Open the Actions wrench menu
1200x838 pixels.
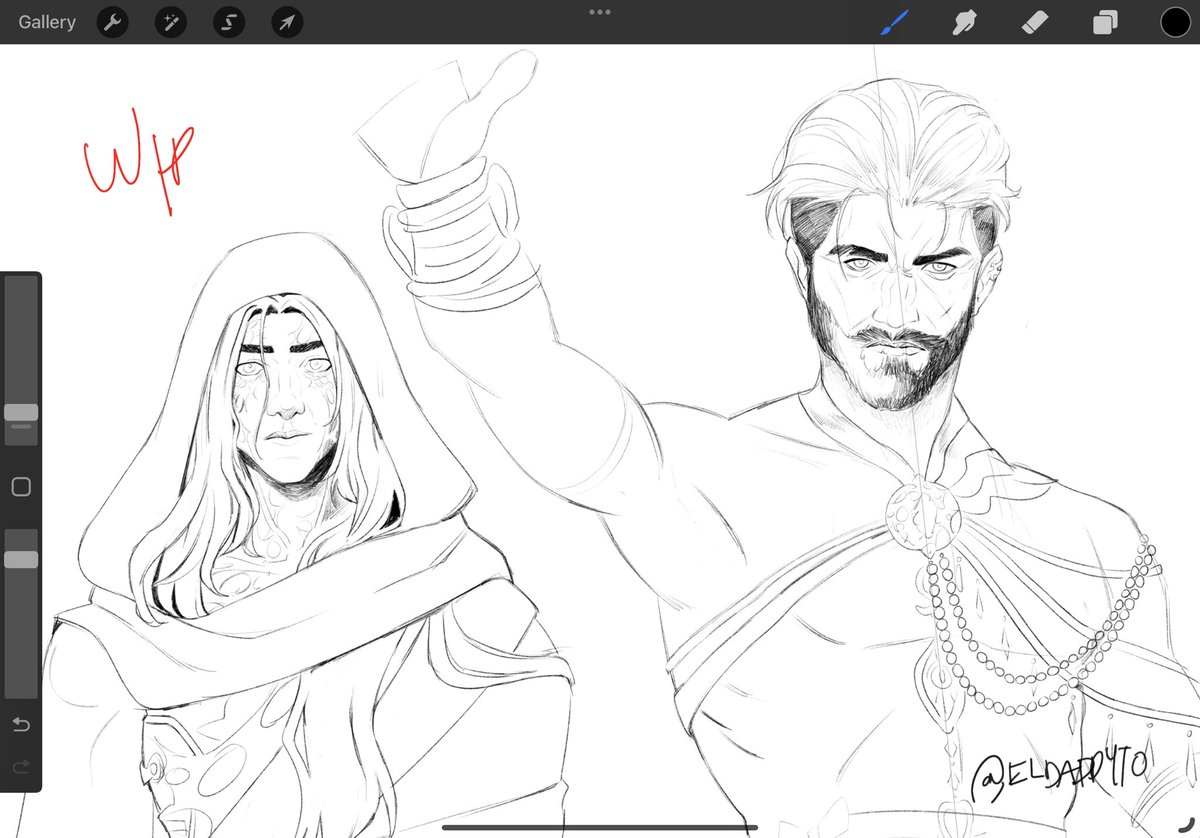[x=112, y=22]
